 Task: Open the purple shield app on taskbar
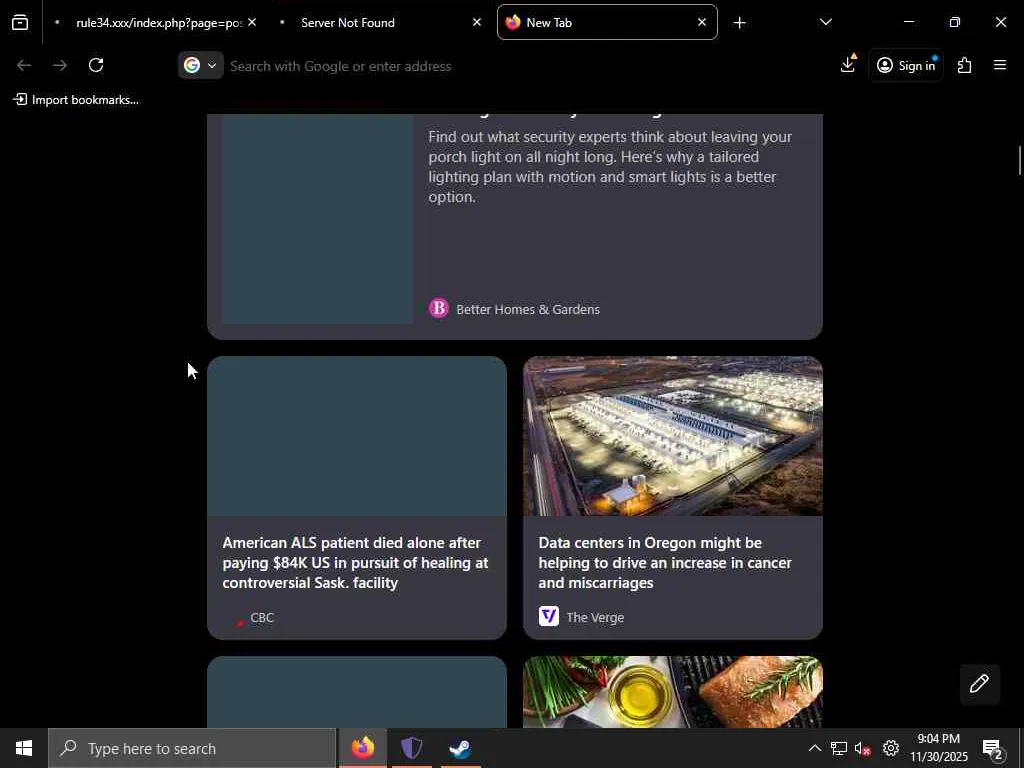[411, 748]
